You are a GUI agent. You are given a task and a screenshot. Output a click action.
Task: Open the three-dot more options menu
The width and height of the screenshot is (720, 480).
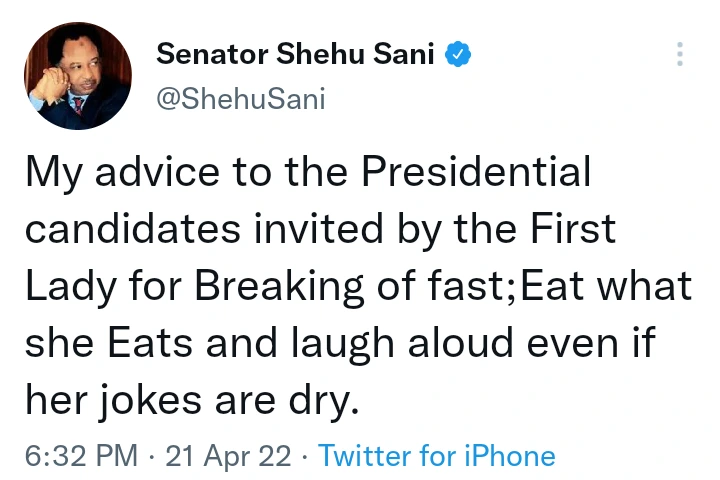(680, 55)
